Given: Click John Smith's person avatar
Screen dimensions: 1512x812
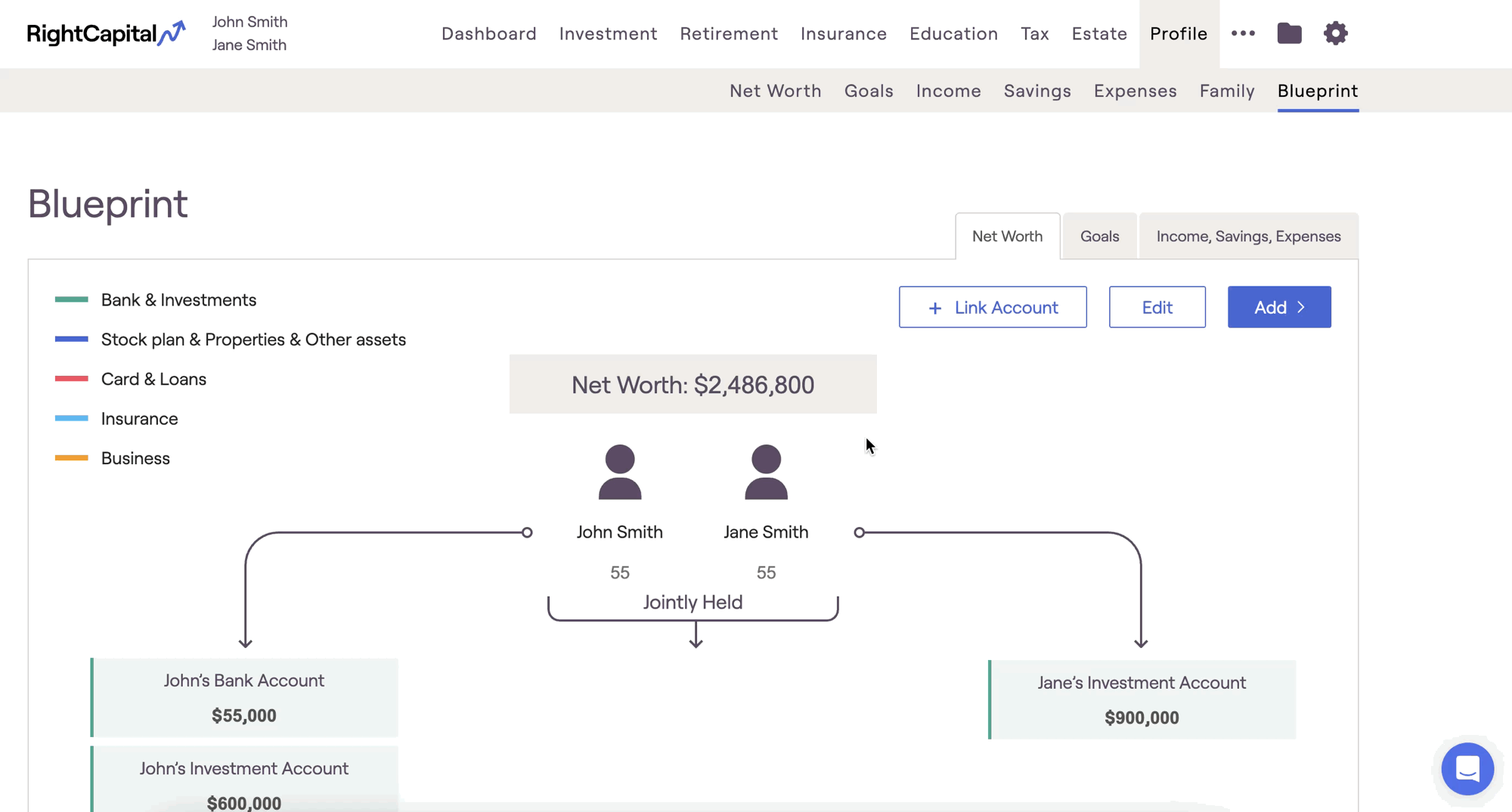Looking at the screenshot, I should point(620,472).
